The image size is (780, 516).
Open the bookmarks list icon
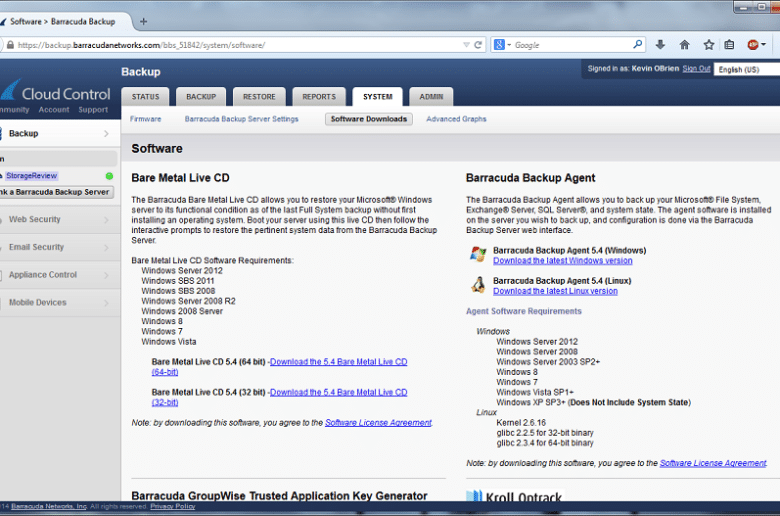point(729,45)
